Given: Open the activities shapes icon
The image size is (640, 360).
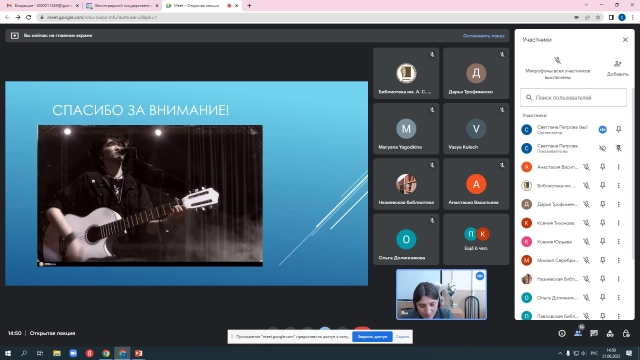Looking at the screenshot, I should click(x=610, y=333).
